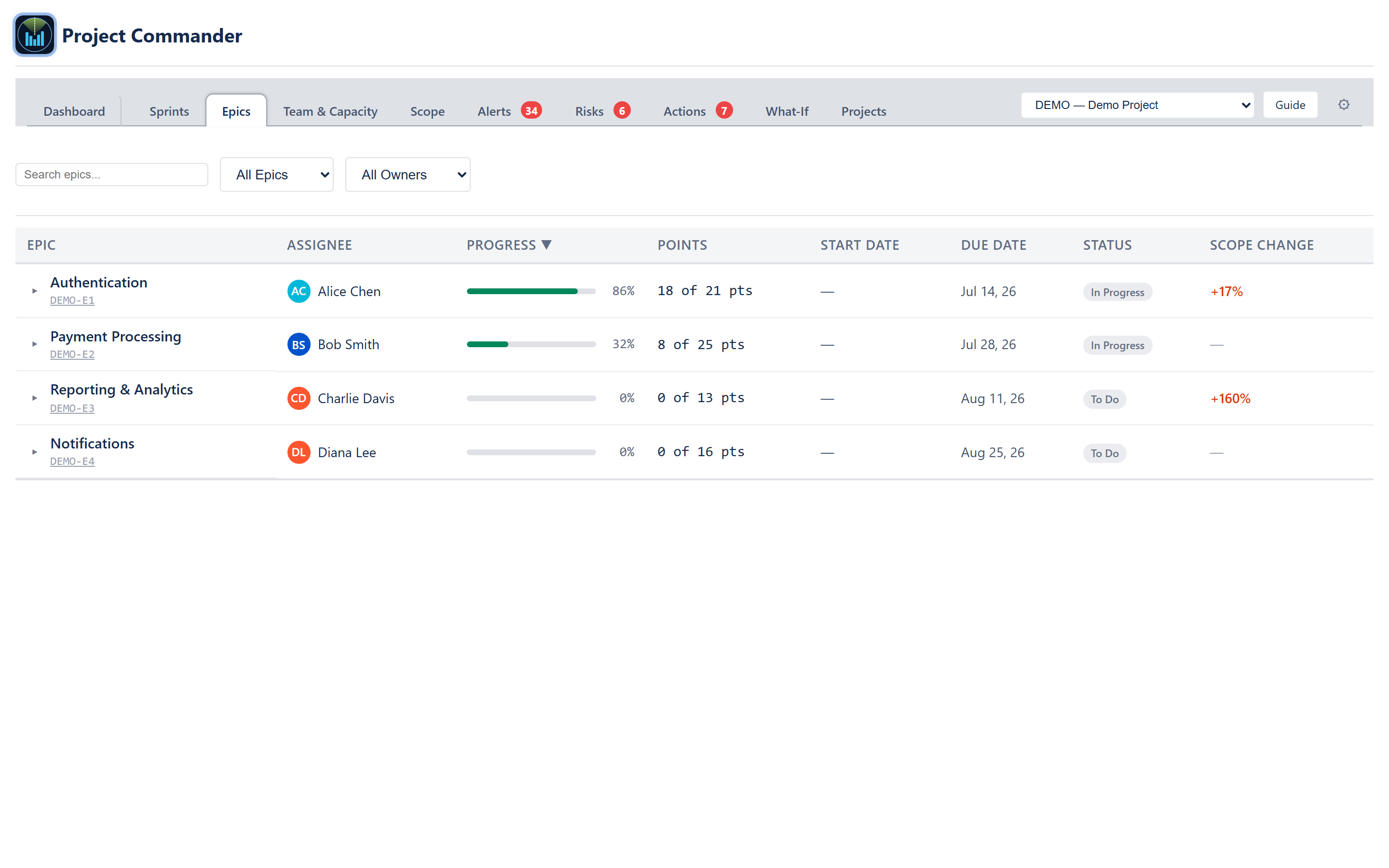Click the Guide button

click(1290, 105)
